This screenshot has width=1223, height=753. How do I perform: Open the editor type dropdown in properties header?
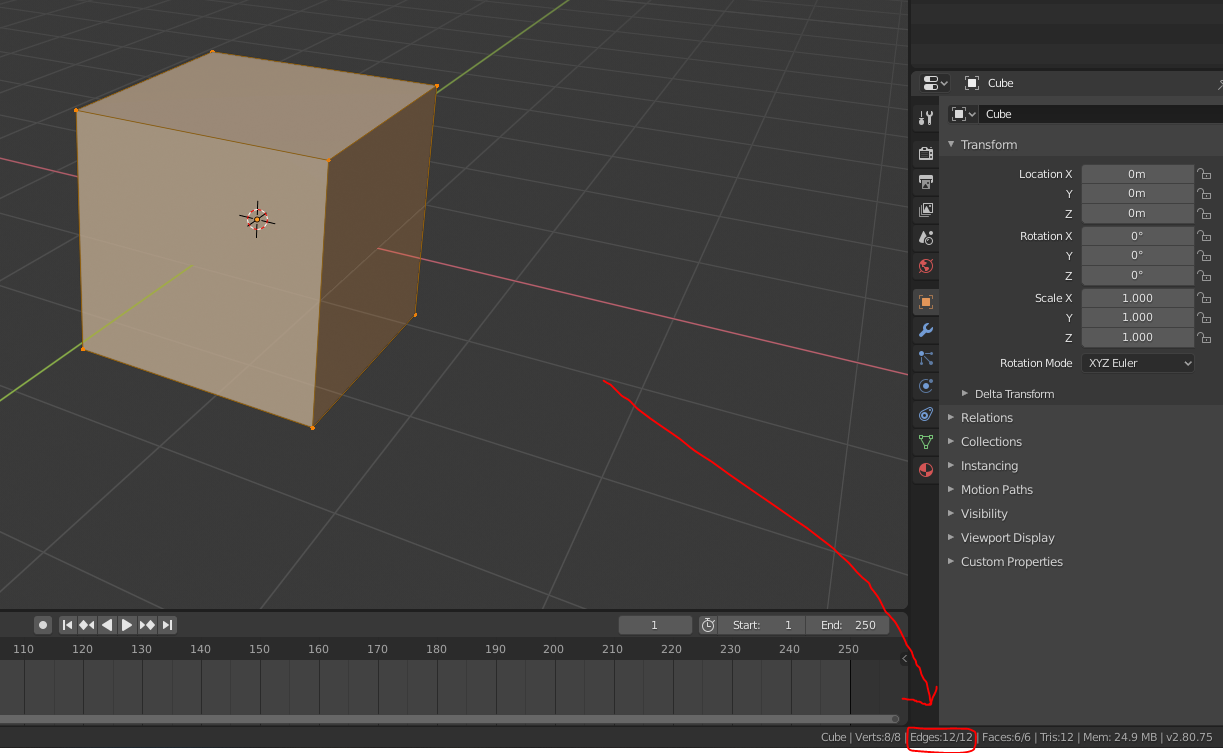click(935, 83)
